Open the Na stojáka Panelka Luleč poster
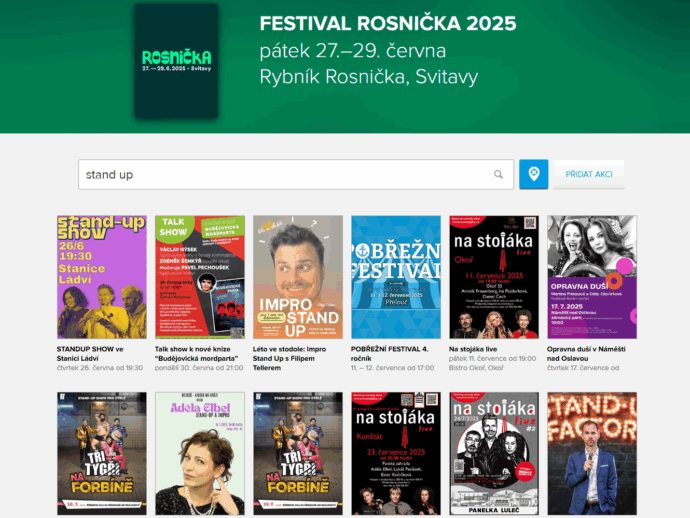 pyautogui.click(x=494, y=453)
